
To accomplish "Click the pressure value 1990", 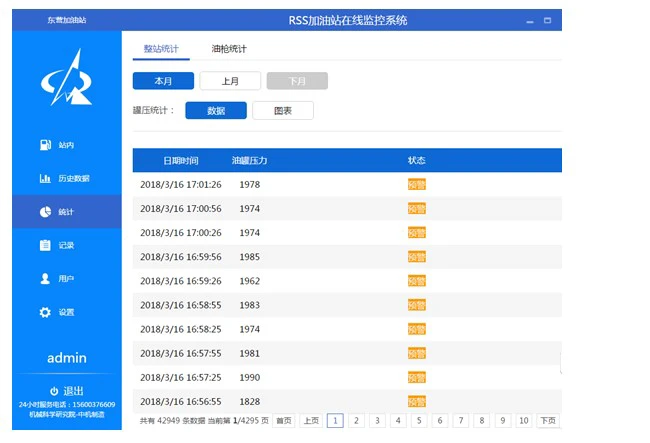I will [250, 378].
